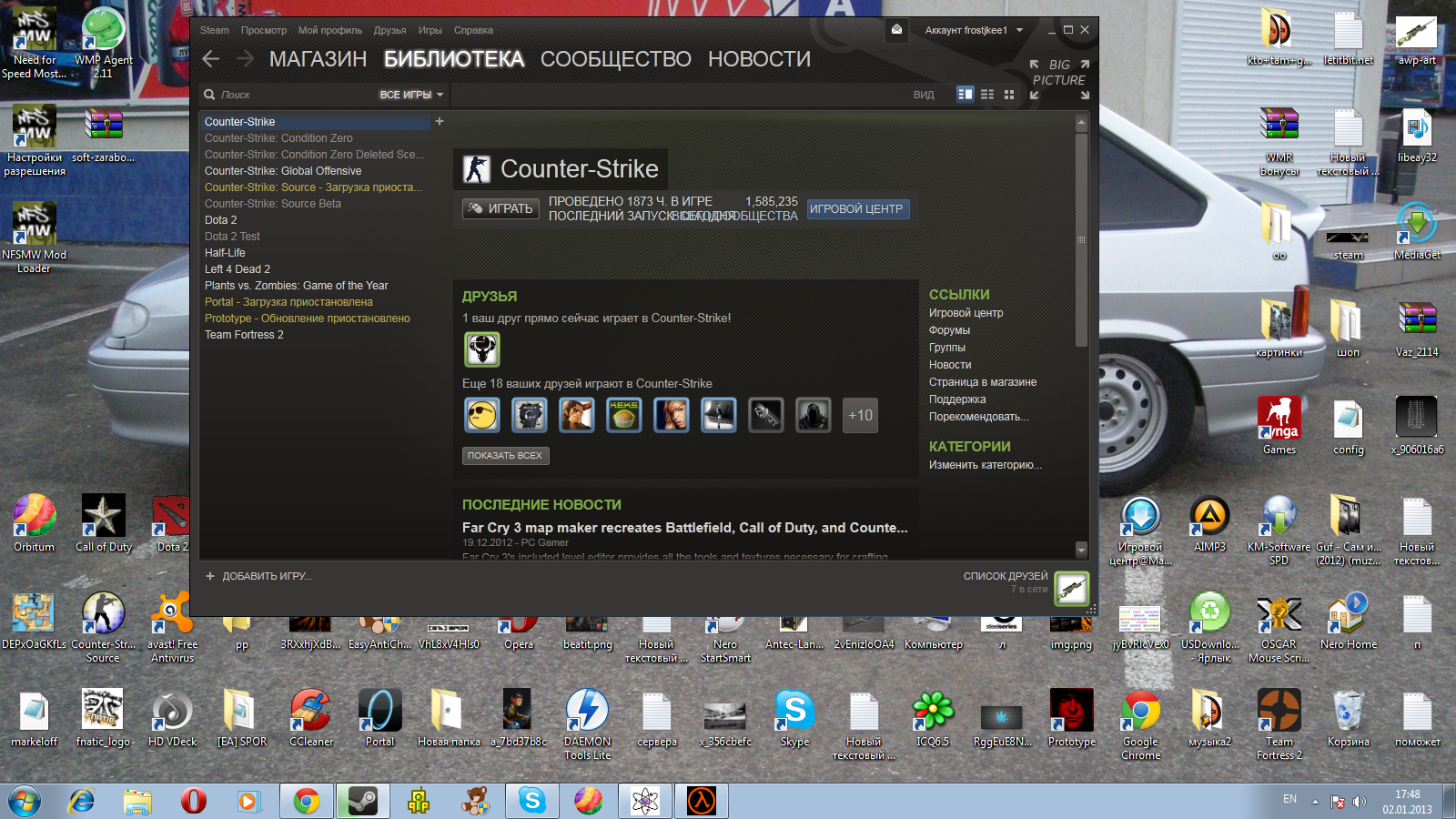Click the ИГРОВОЙ ЦЕНТР button
This screenshot has height=819, width=1456.
[857, 208]
